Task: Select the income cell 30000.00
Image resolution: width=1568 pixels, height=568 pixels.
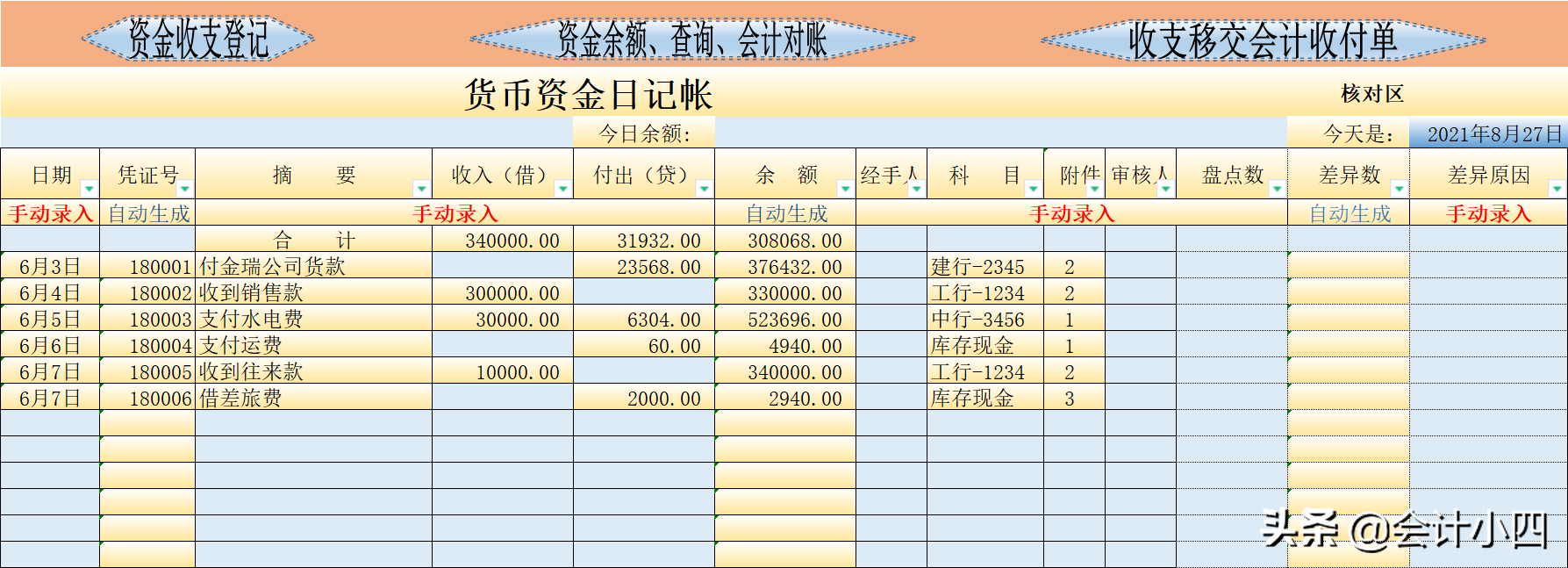Action: tap(503, 319)
